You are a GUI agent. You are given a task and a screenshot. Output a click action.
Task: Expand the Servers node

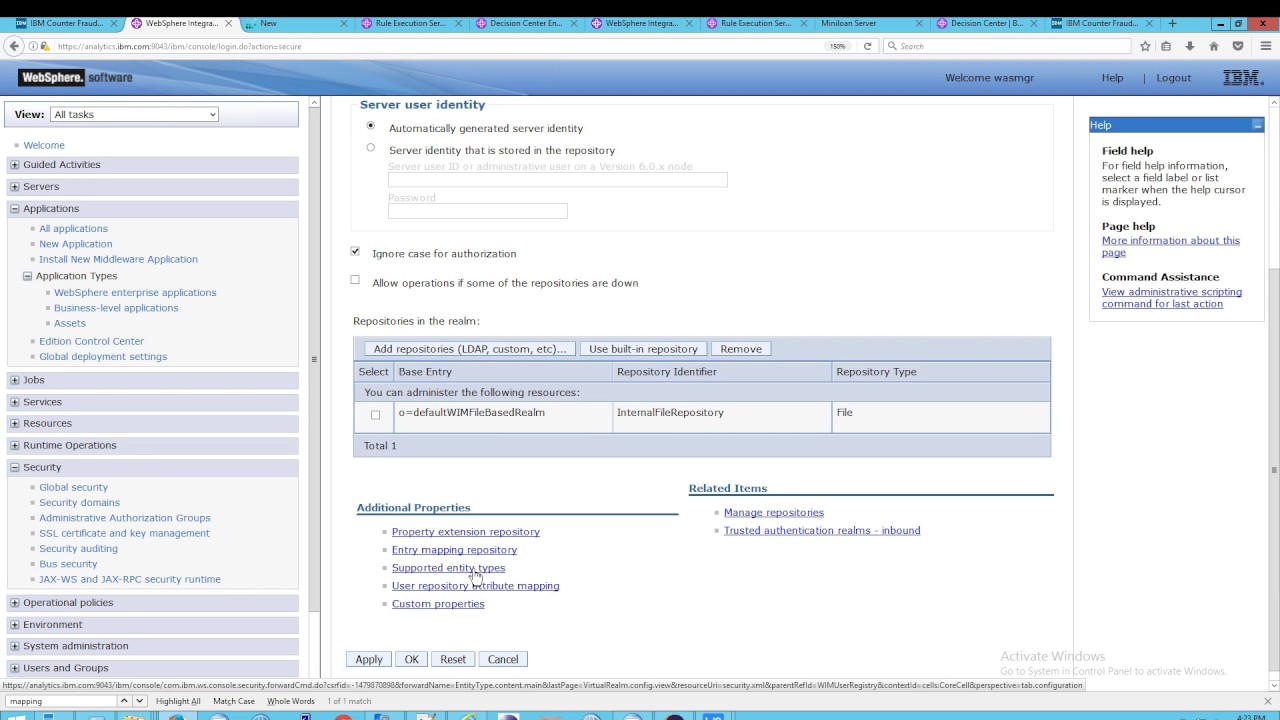pos(14,187)
